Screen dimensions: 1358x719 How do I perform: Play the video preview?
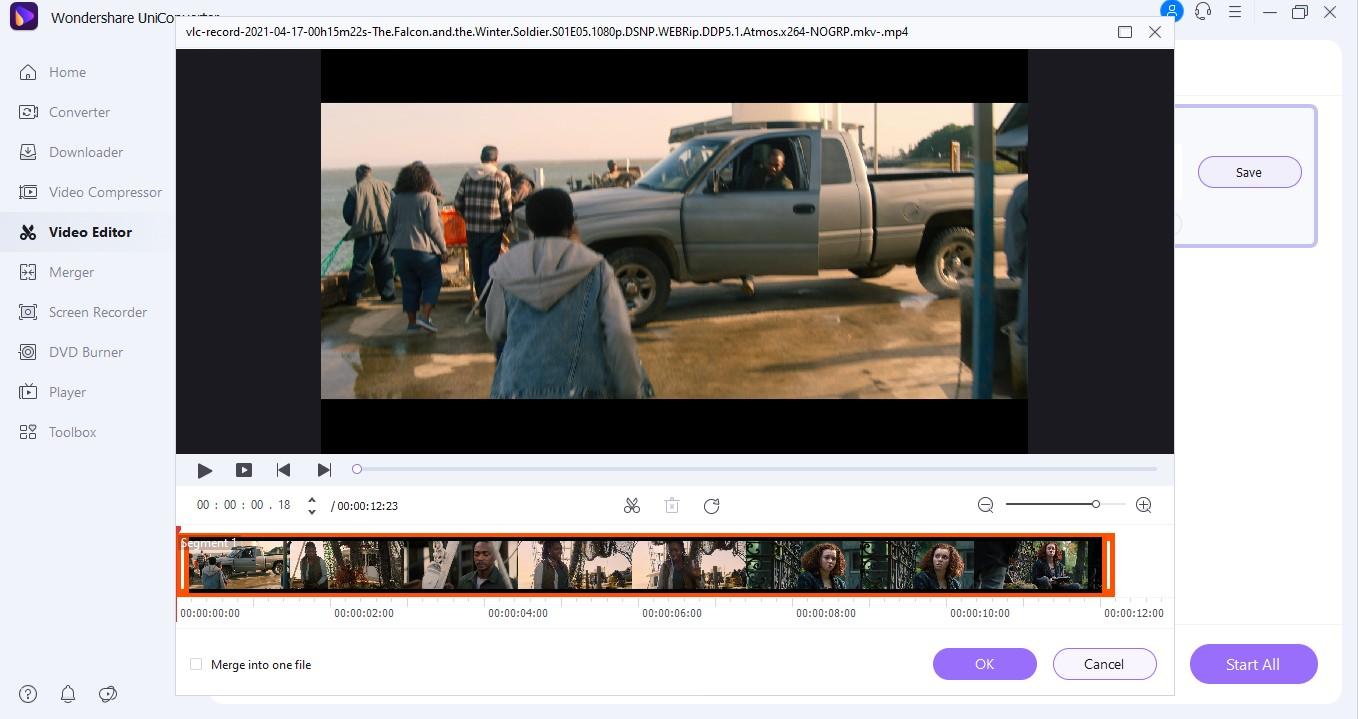point(205,470)
